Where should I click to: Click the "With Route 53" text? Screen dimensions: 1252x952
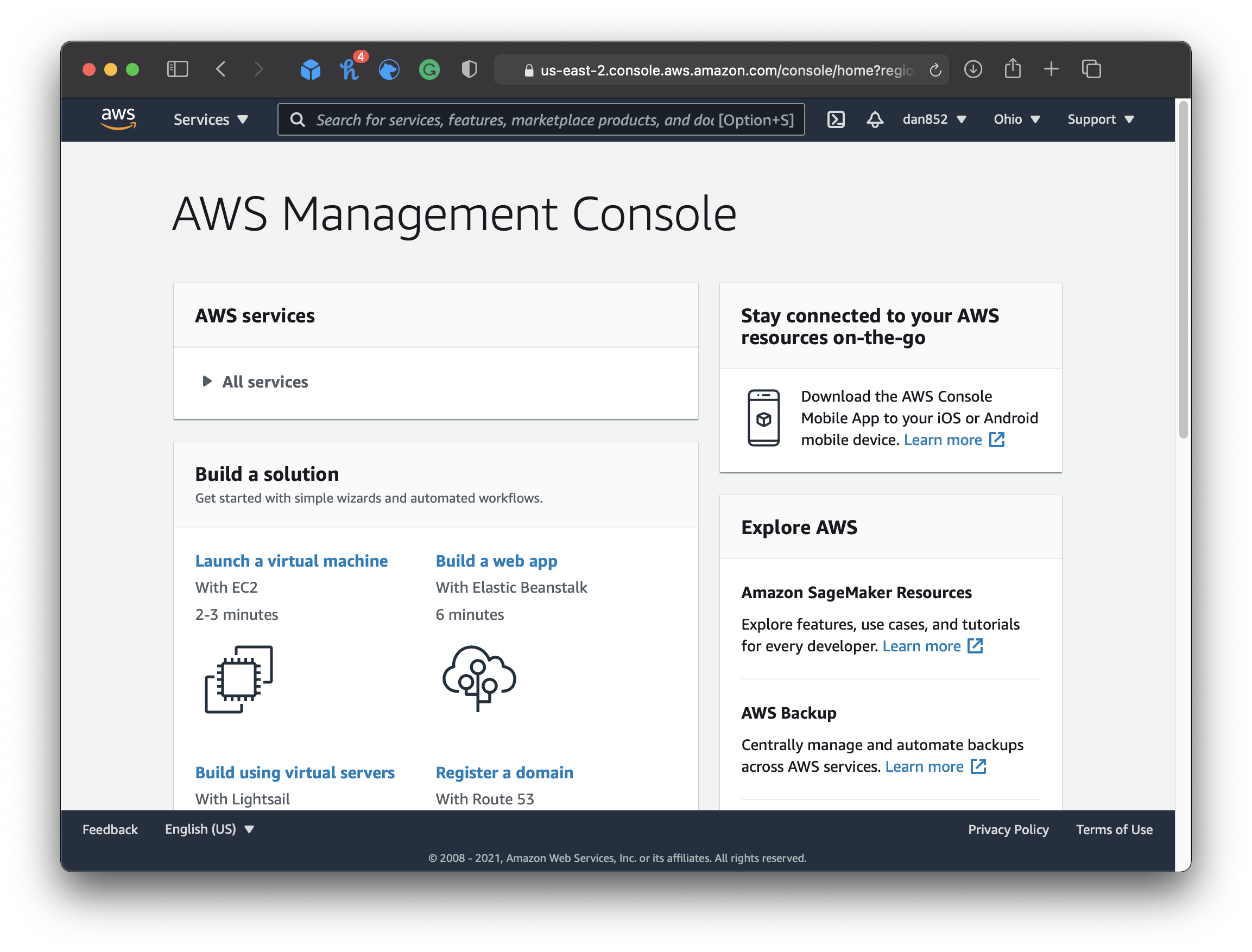click(485, 799)
